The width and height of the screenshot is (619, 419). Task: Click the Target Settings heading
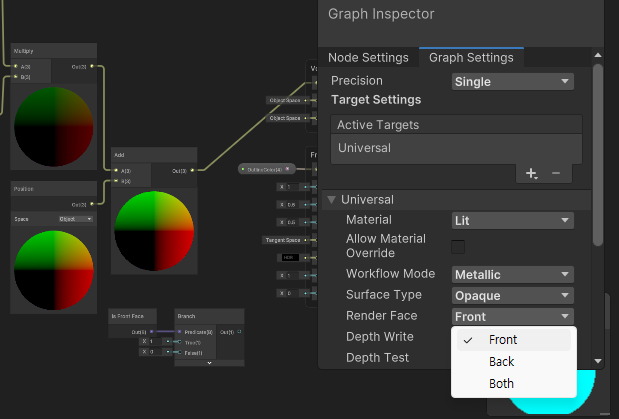click(376, 100)
